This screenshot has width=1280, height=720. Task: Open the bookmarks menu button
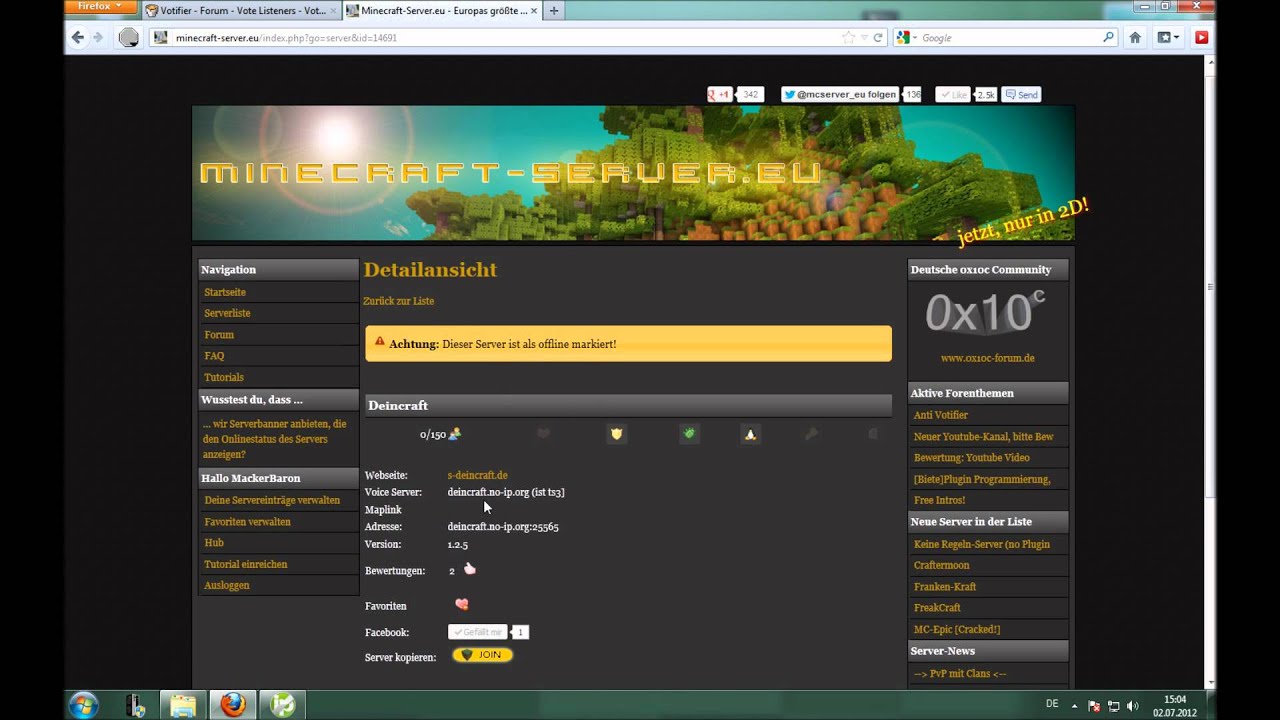click(1168, 38)
